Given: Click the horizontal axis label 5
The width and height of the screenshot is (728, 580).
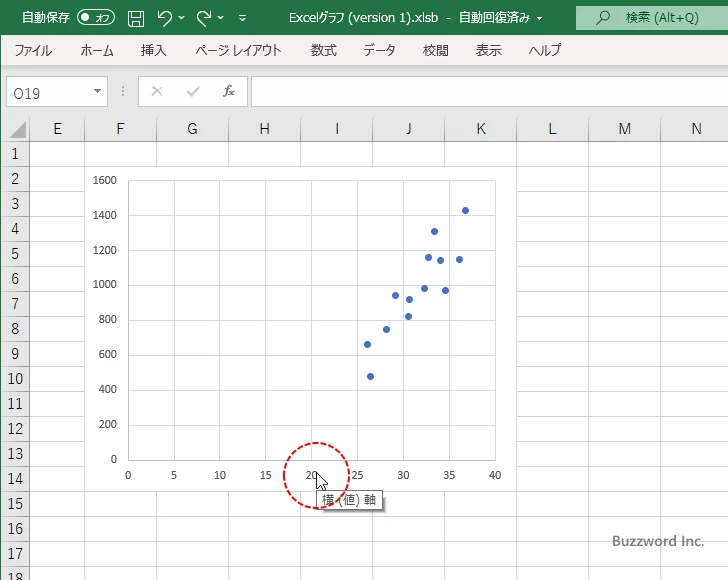Looking at the screenshot, I should pos(174,475).
